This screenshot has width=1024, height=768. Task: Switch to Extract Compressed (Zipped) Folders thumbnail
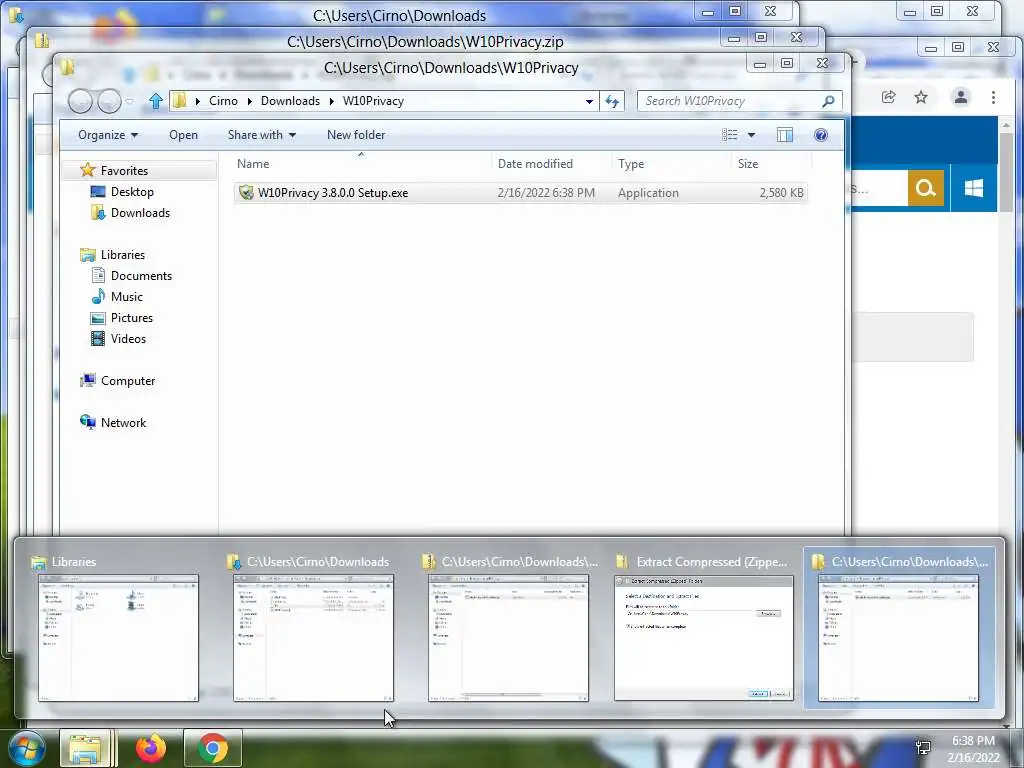click(x=704, y=638)
